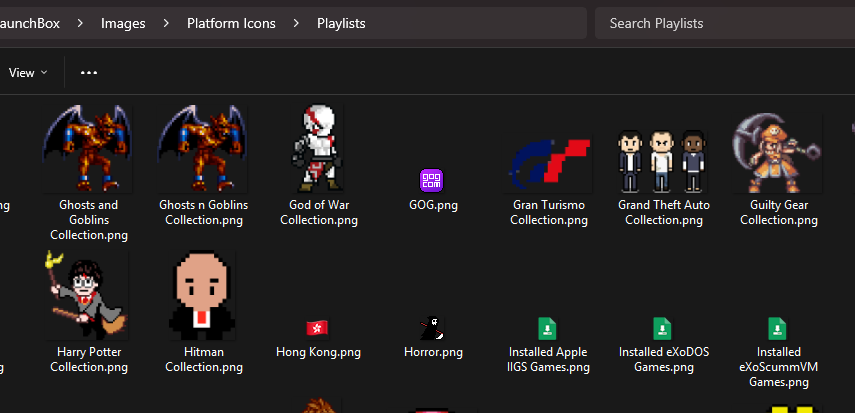The width and height of the screenshot is (855, 413).
Task: Click the Installed eXoScummVM Games.png filename
Action: click(779, 367)
